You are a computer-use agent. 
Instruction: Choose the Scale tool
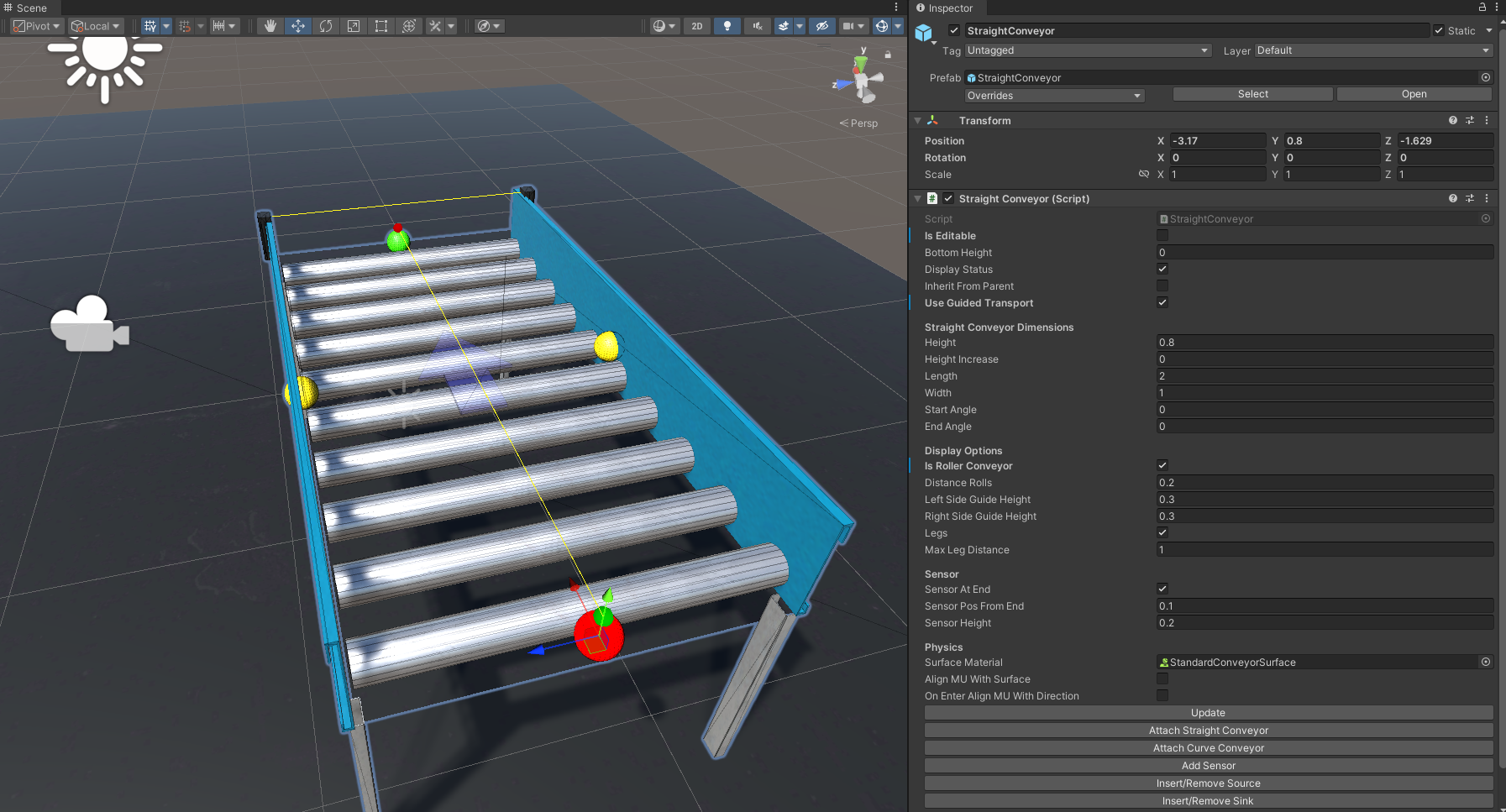click(x=353, y=26)
